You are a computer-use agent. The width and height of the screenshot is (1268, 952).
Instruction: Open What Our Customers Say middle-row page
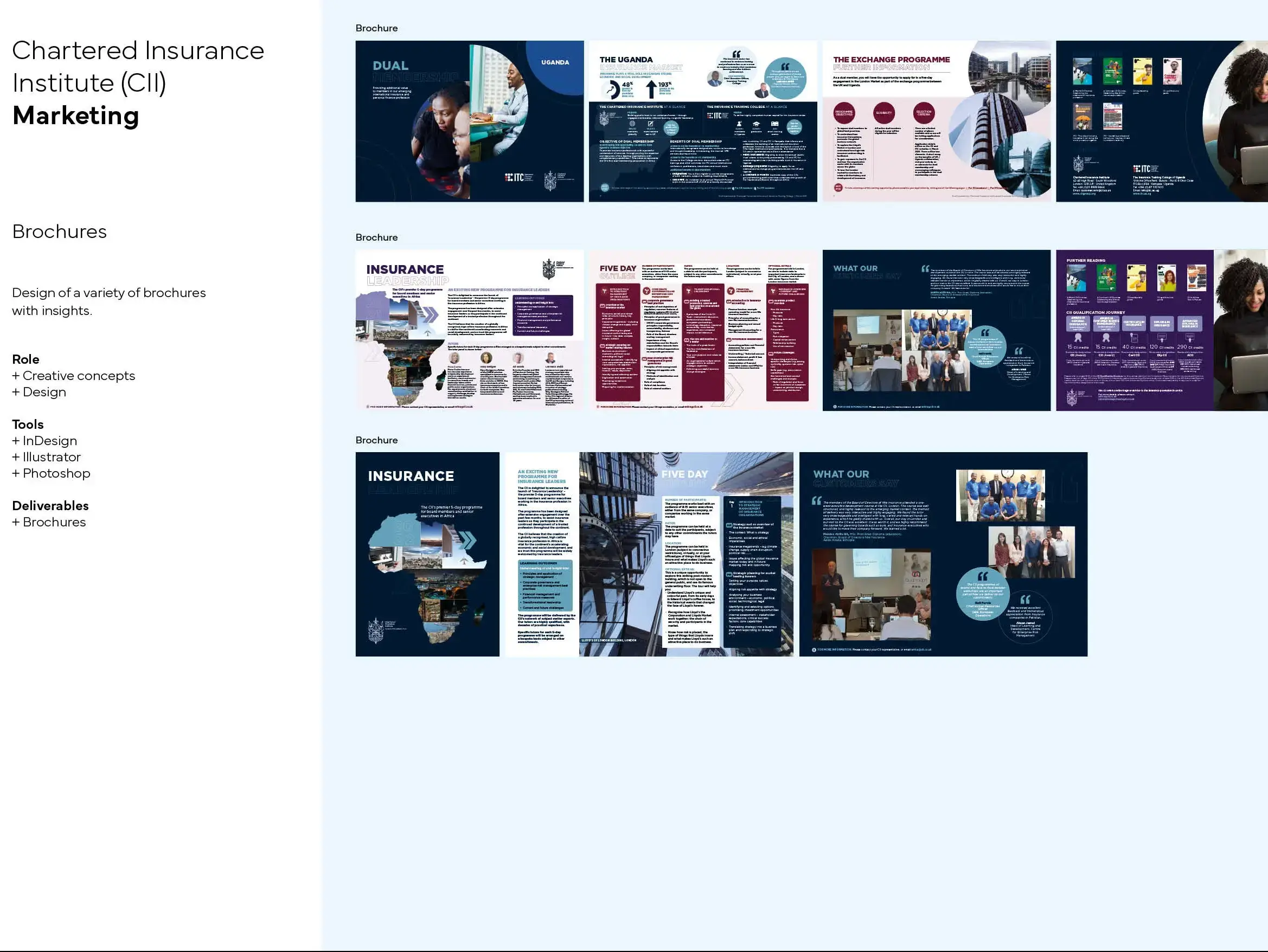pyautogui.click(x=937, y=330)
